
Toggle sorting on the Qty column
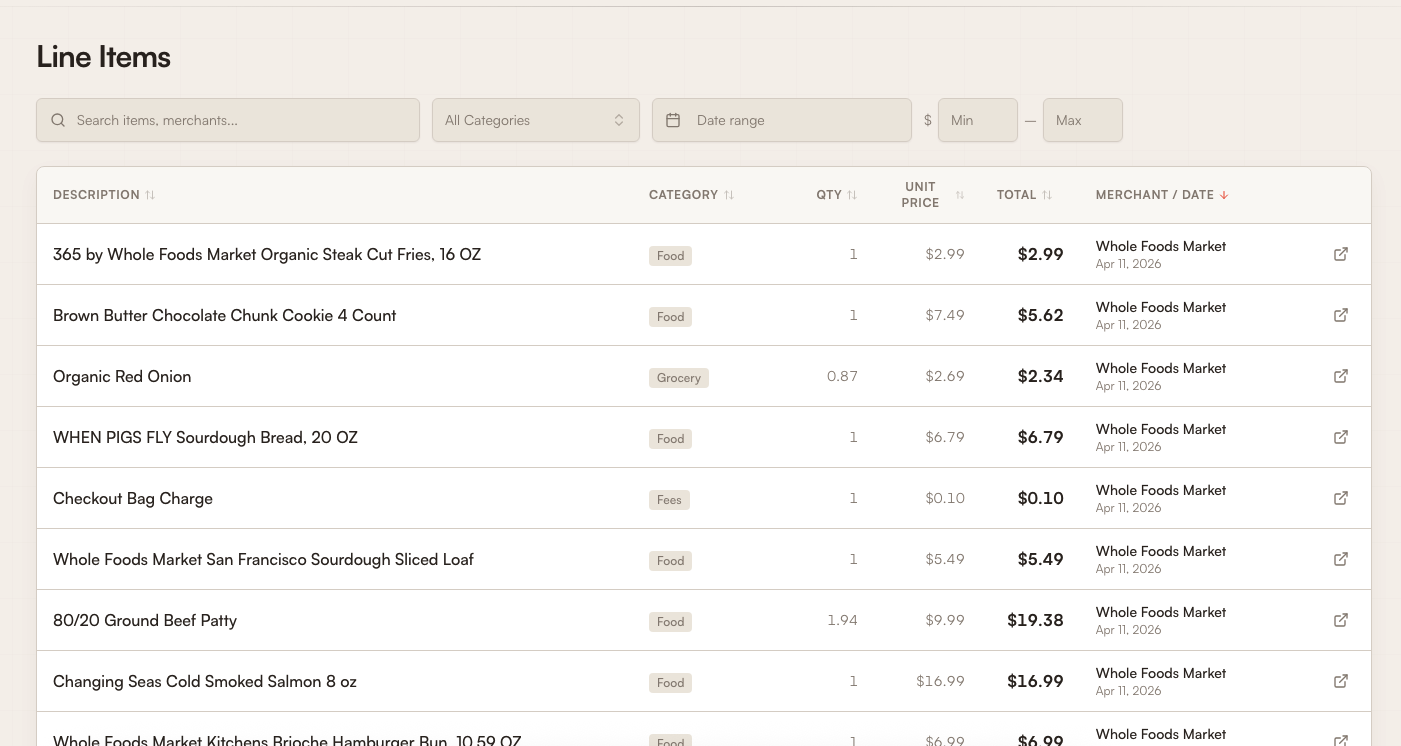[x=836, y=195]
